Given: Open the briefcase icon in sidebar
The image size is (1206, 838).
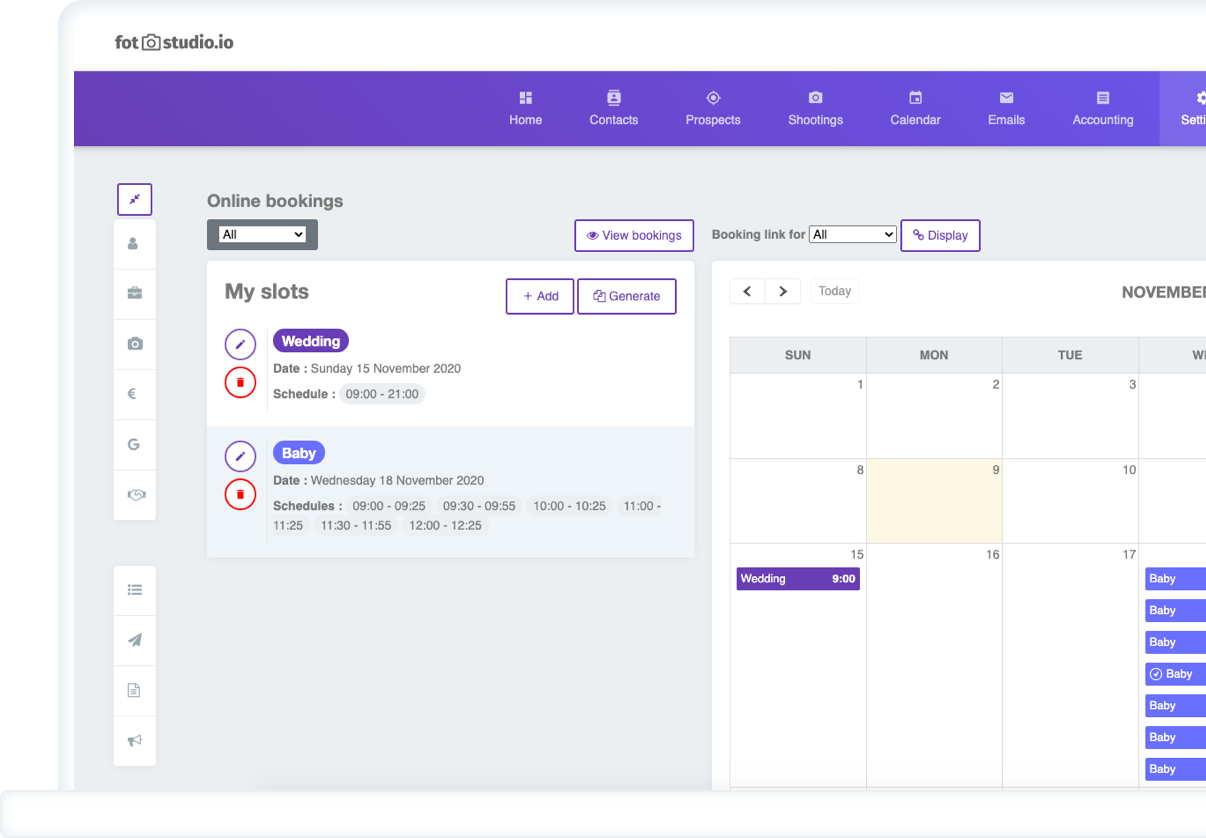Looking at the screenshot, I should pos(134,293).
